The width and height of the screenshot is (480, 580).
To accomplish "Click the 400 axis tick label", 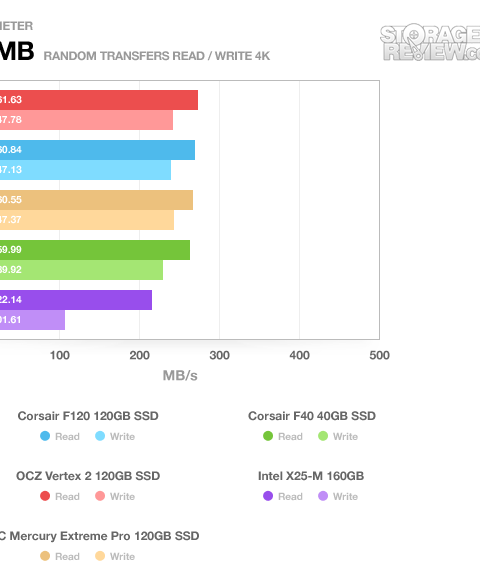I will click(300, 355).
